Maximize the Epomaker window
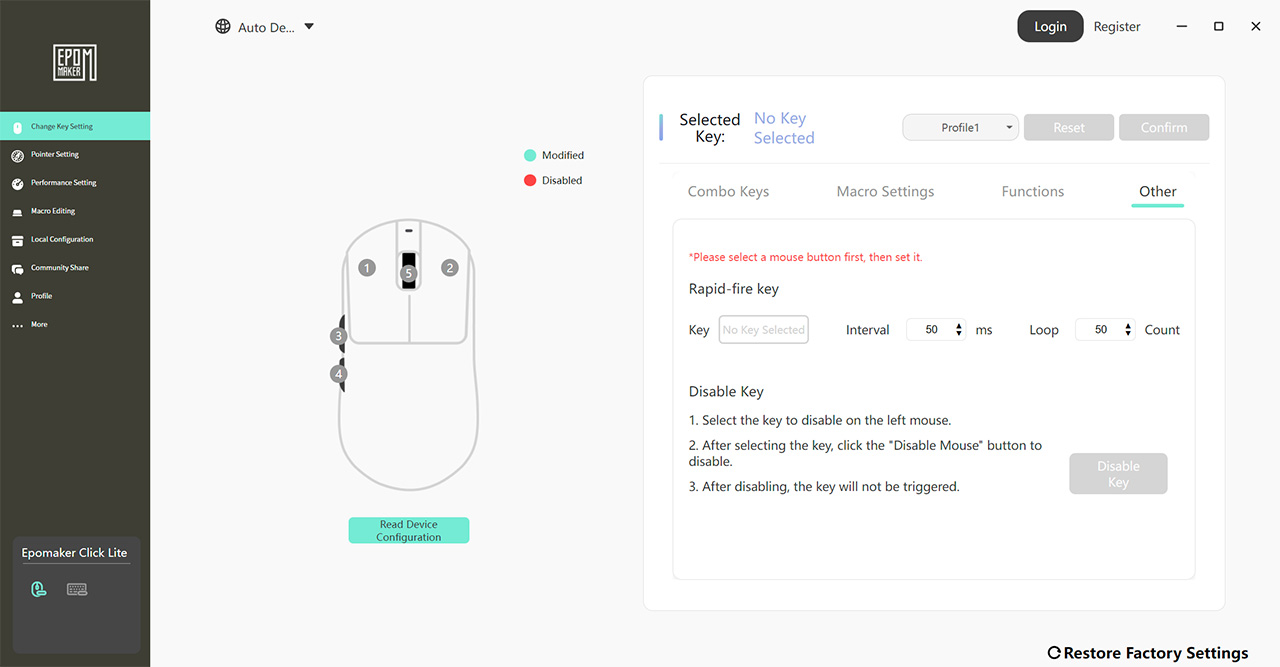The image size is (1280, 667). pyautogui.click(x=1218, y=27)
